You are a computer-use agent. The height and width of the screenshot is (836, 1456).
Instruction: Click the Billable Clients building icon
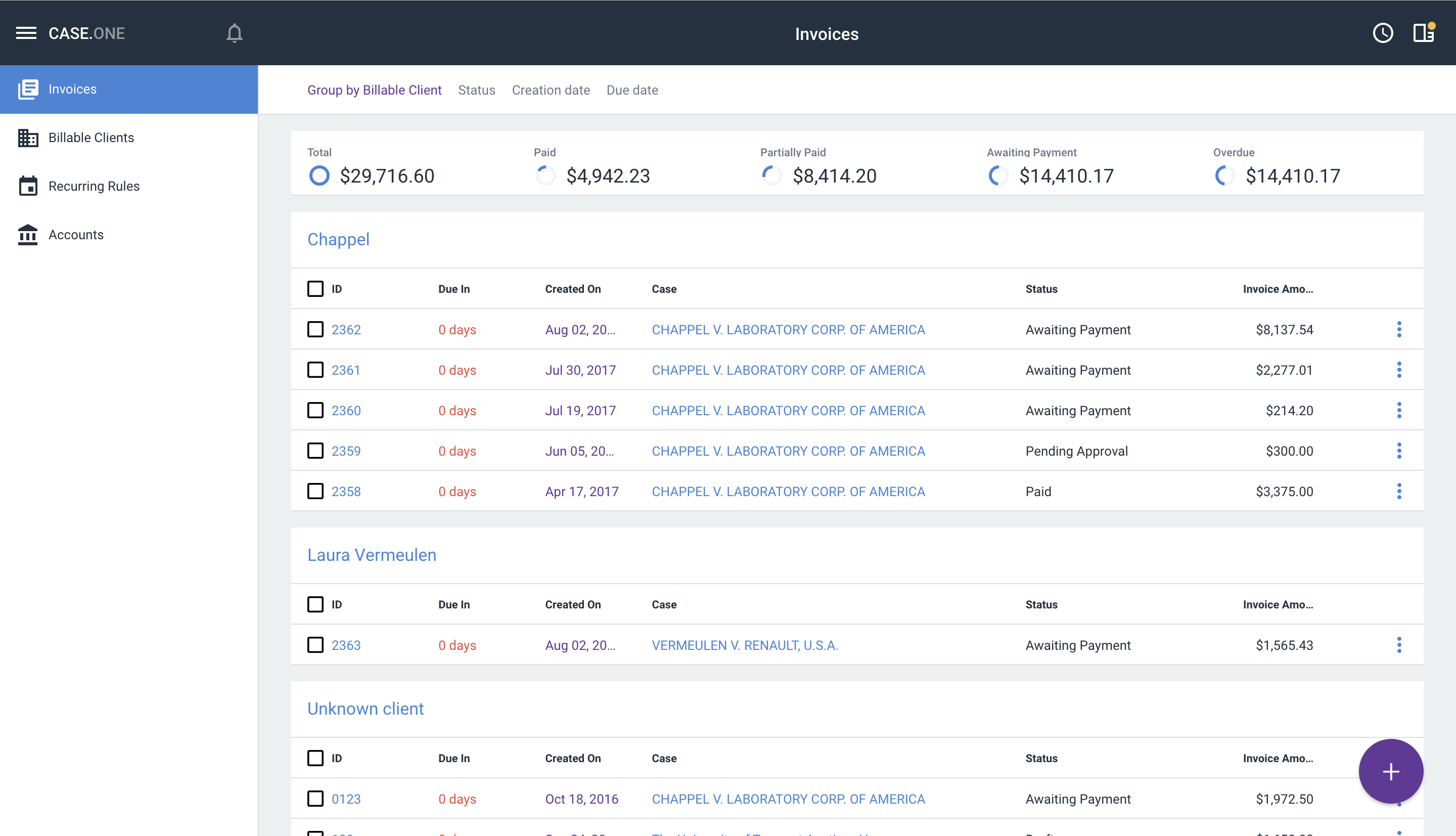pos(27,138)
